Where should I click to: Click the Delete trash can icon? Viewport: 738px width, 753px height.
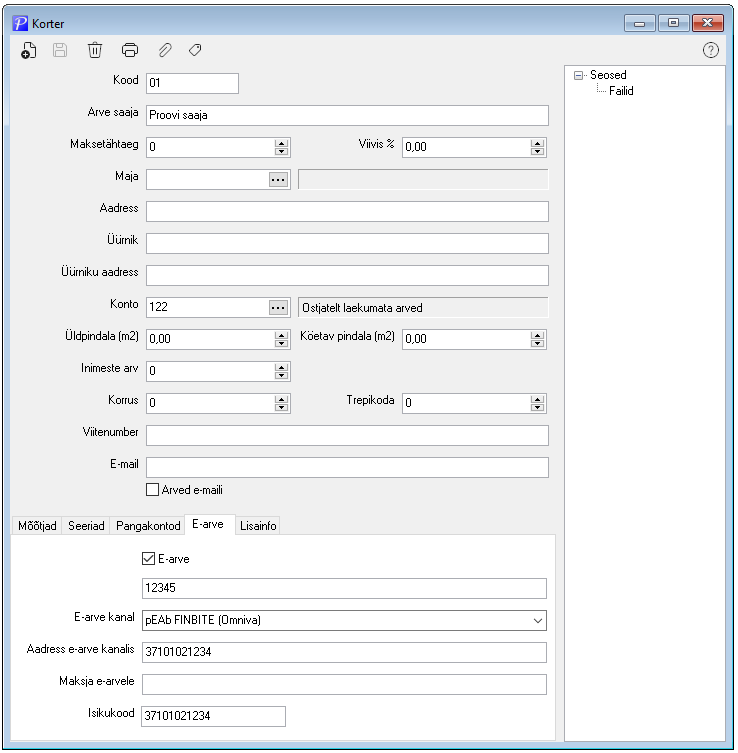(x=95, y=50)
